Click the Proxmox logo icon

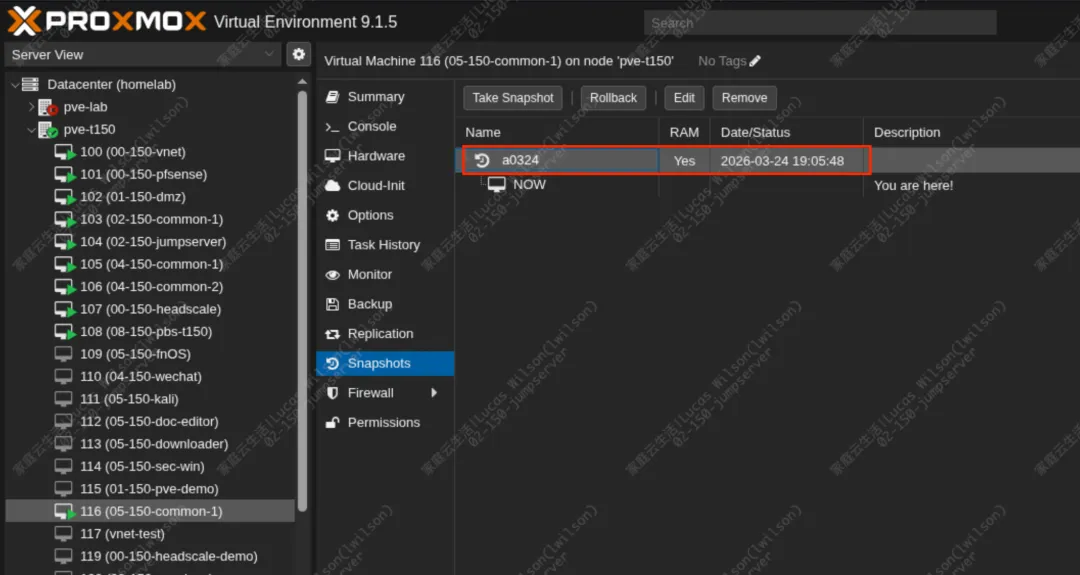[23, 21]
